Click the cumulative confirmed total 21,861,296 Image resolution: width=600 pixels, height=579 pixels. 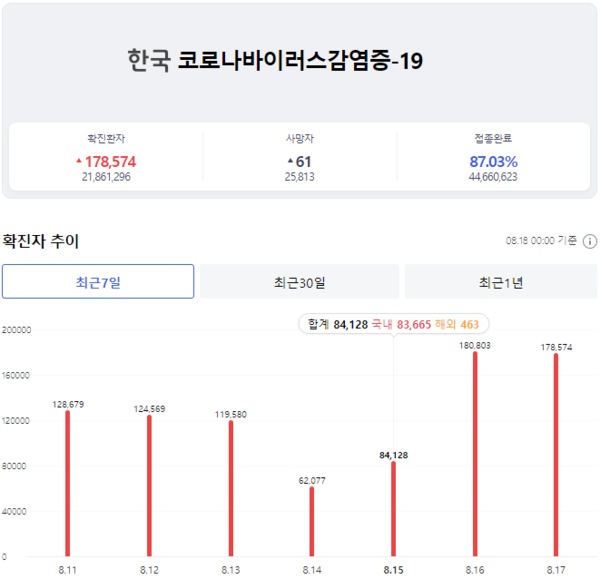pos(106,177)
